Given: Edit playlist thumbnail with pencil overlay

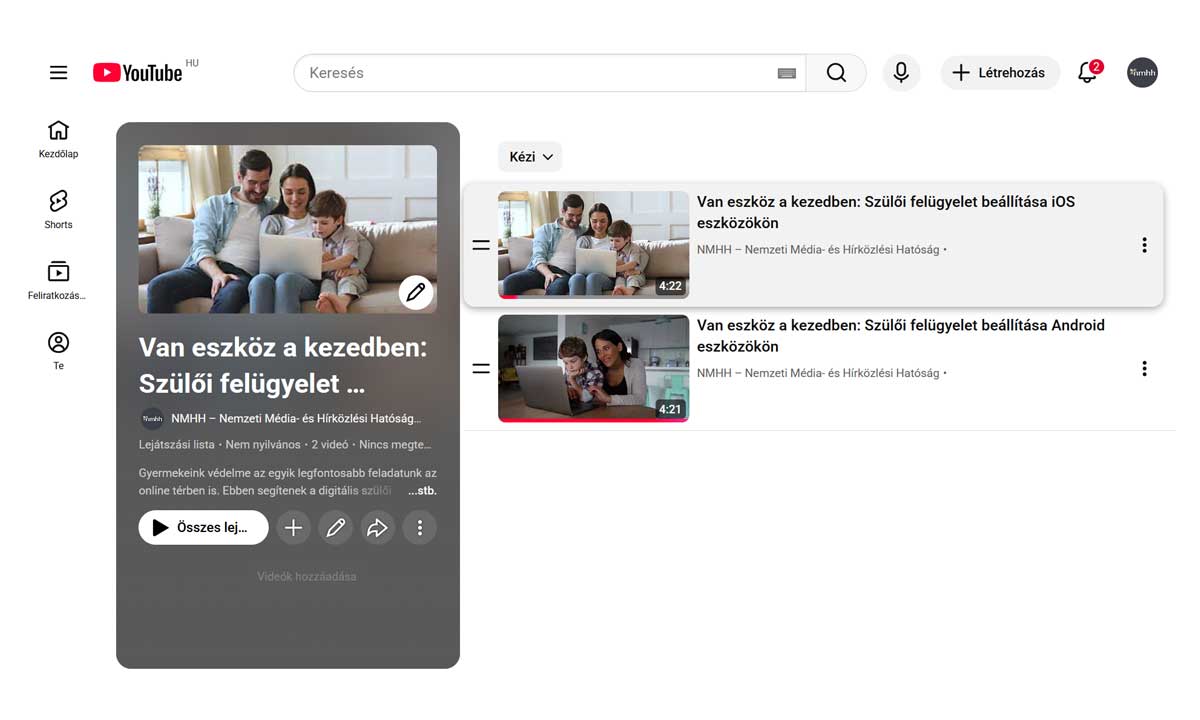Looking at the screenshot, I should coord(416,293).
